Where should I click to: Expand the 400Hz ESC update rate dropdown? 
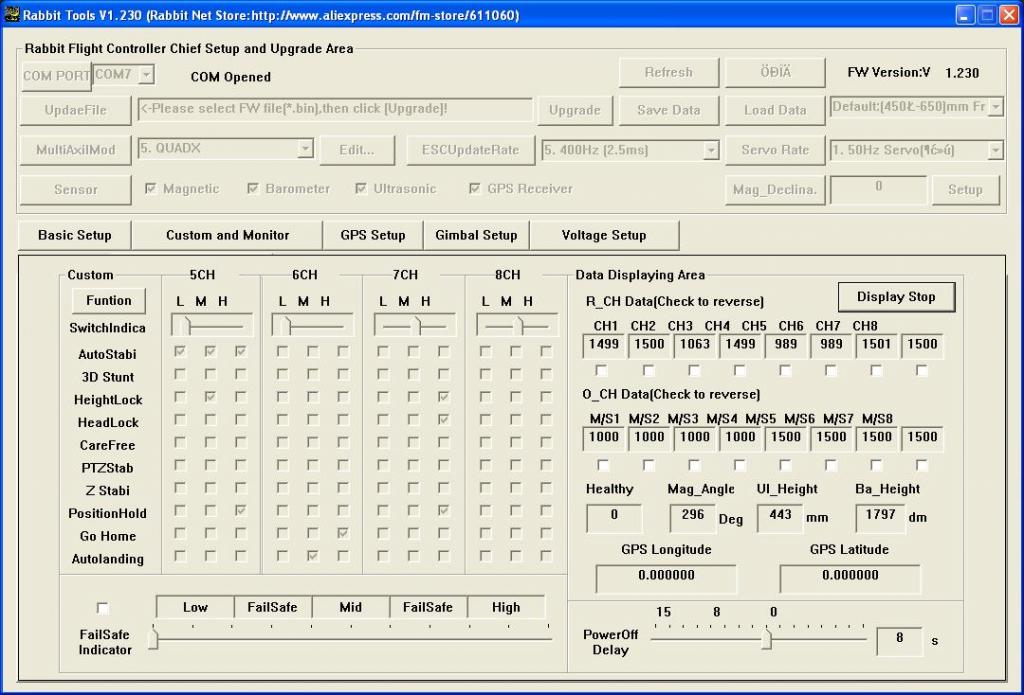click(710, 150)
